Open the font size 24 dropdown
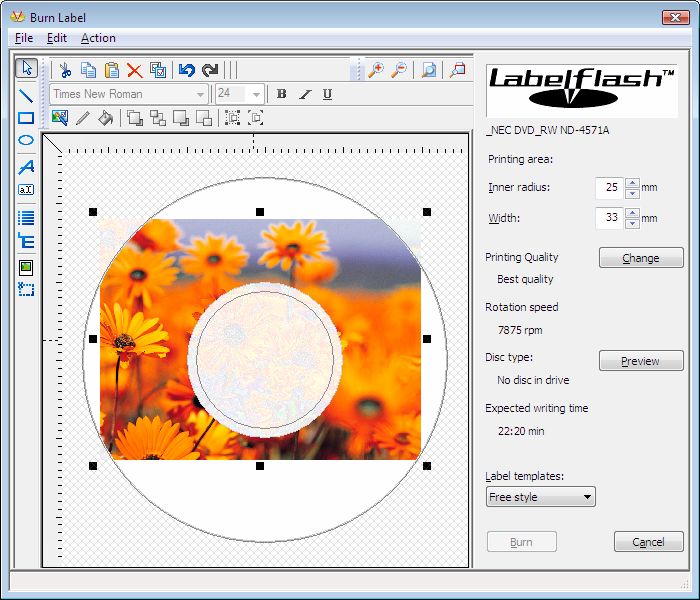 tap(256, 95)
